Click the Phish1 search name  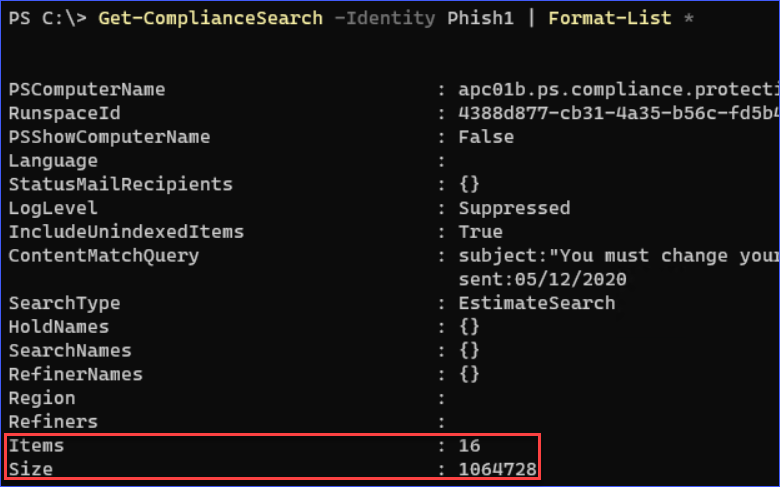click(480, 18)
